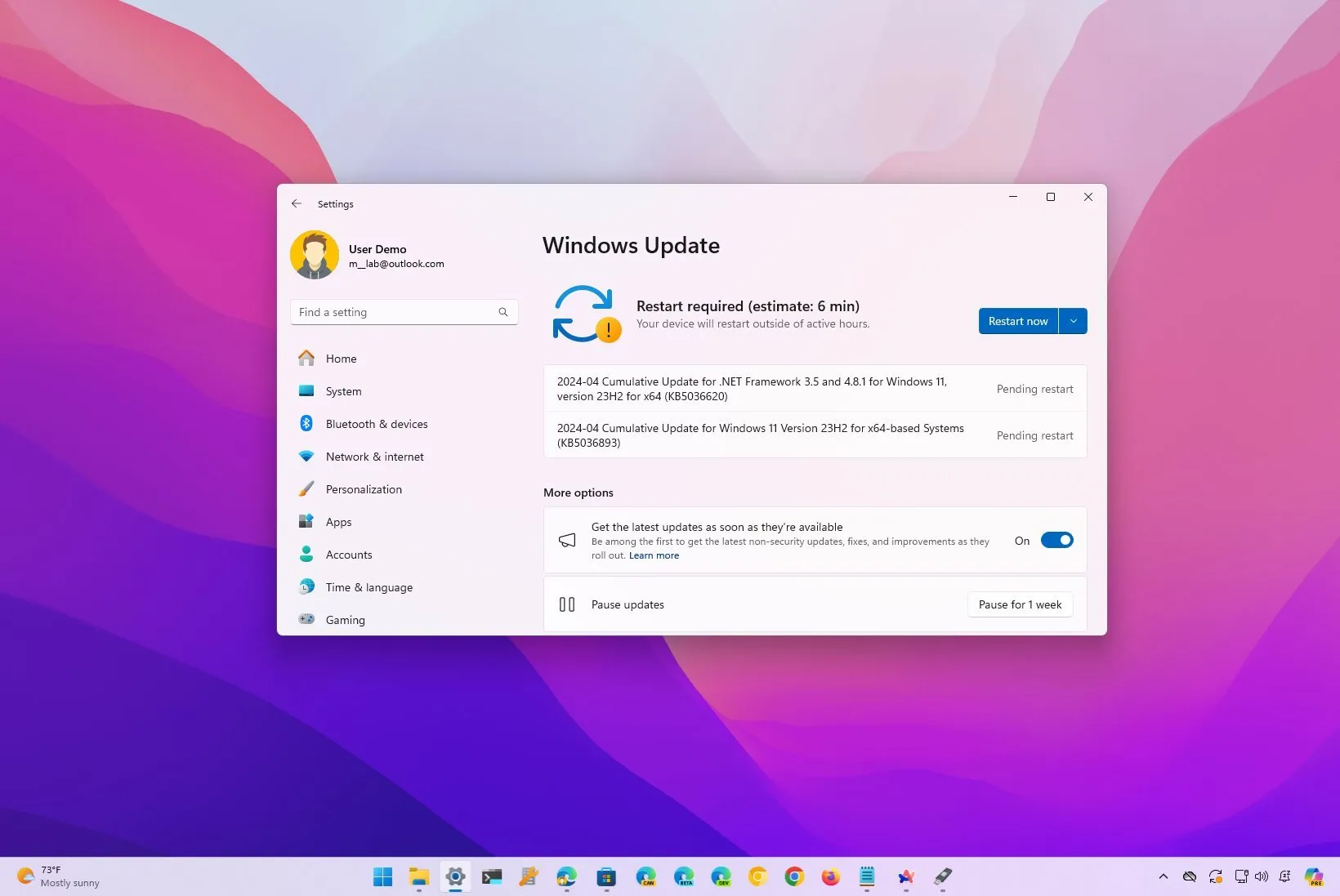The width and height of the screenshot is (1340, 896).
Task: Click the network computer tray icon
Action: click(x=1241, y=876)
